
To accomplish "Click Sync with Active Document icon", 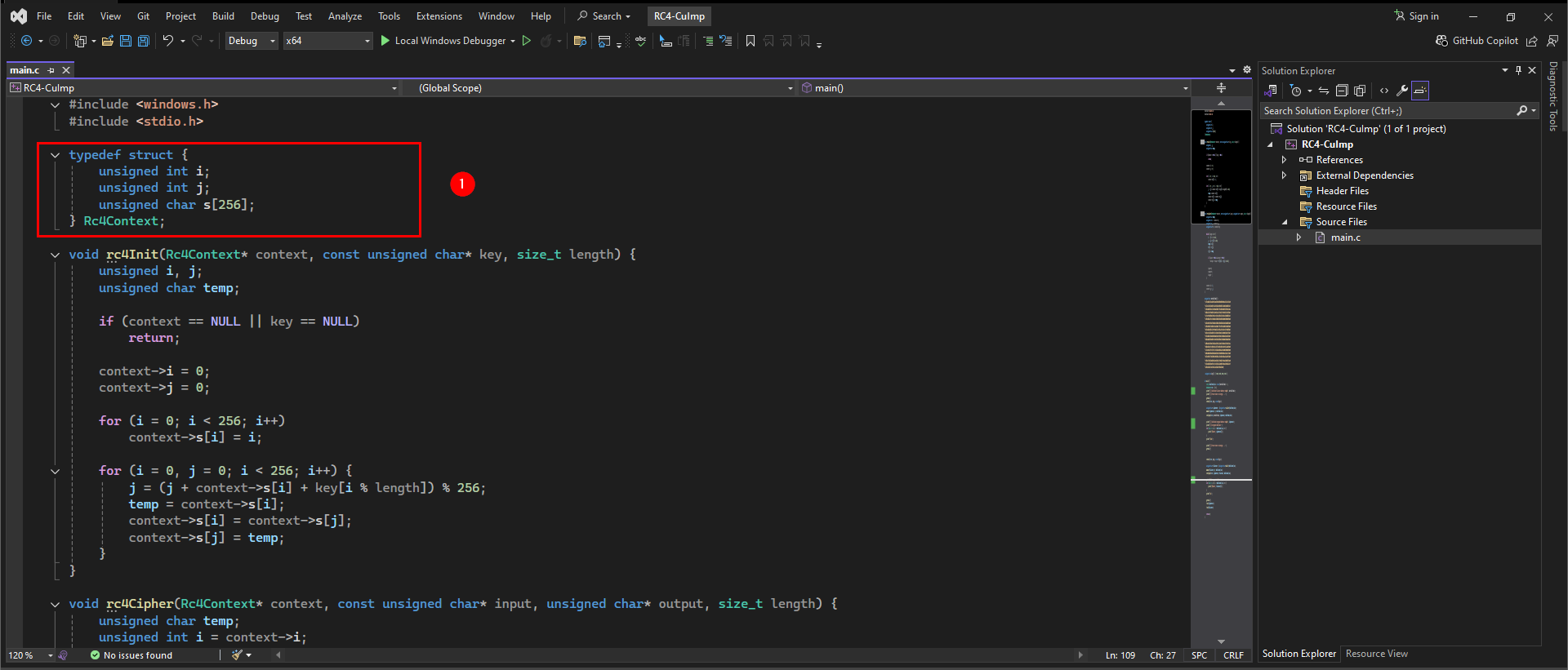I will pyautogui.click(x=1324, y=91).
